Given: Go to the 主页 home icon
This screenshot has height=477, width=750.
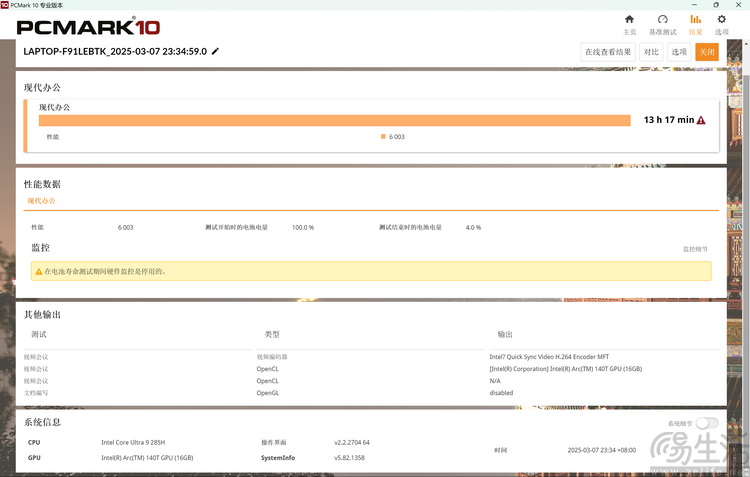Looking at the screenshot, I should coord(629,19).
